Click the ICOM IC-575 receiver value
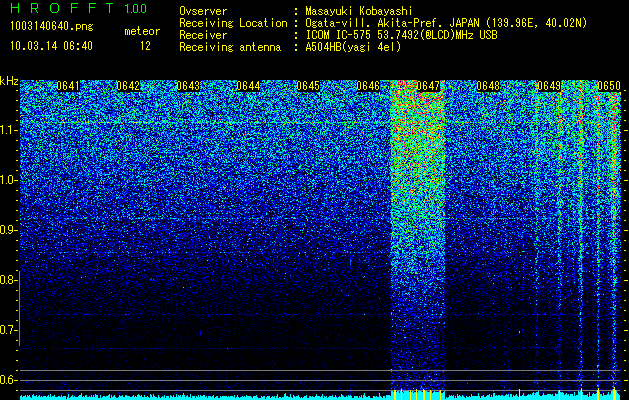Viewport: 629px width, 400px height. point(401,35)
